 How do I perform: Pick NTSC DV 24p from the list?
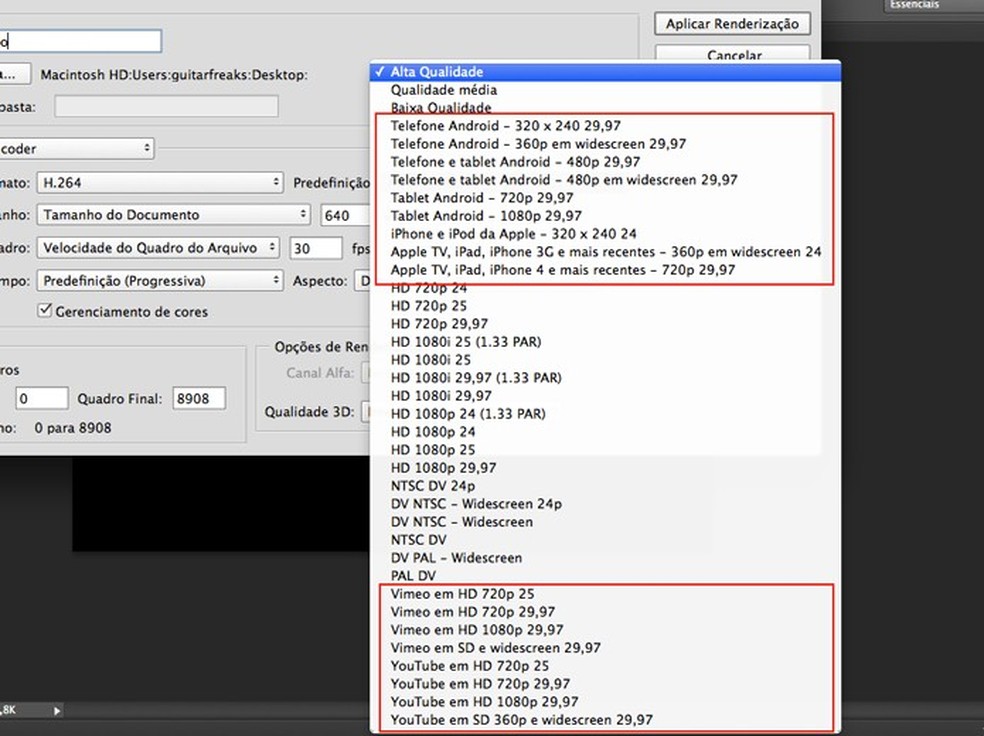(x=433, y=486)
